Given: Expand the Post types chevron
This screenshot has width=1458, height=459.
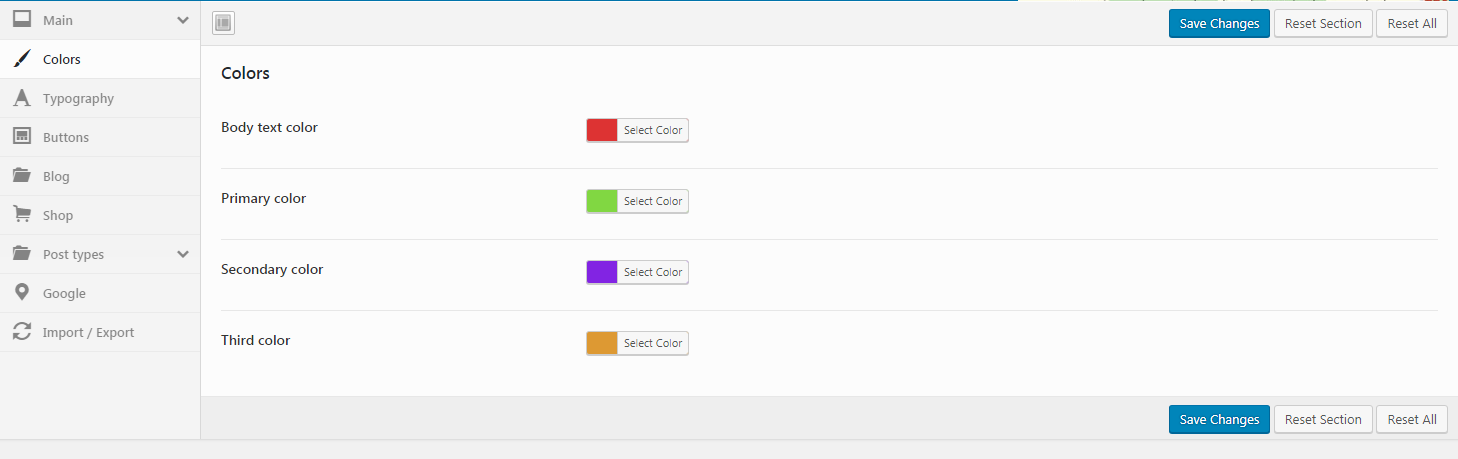Looking at the screenshot, I should point(183,254).
